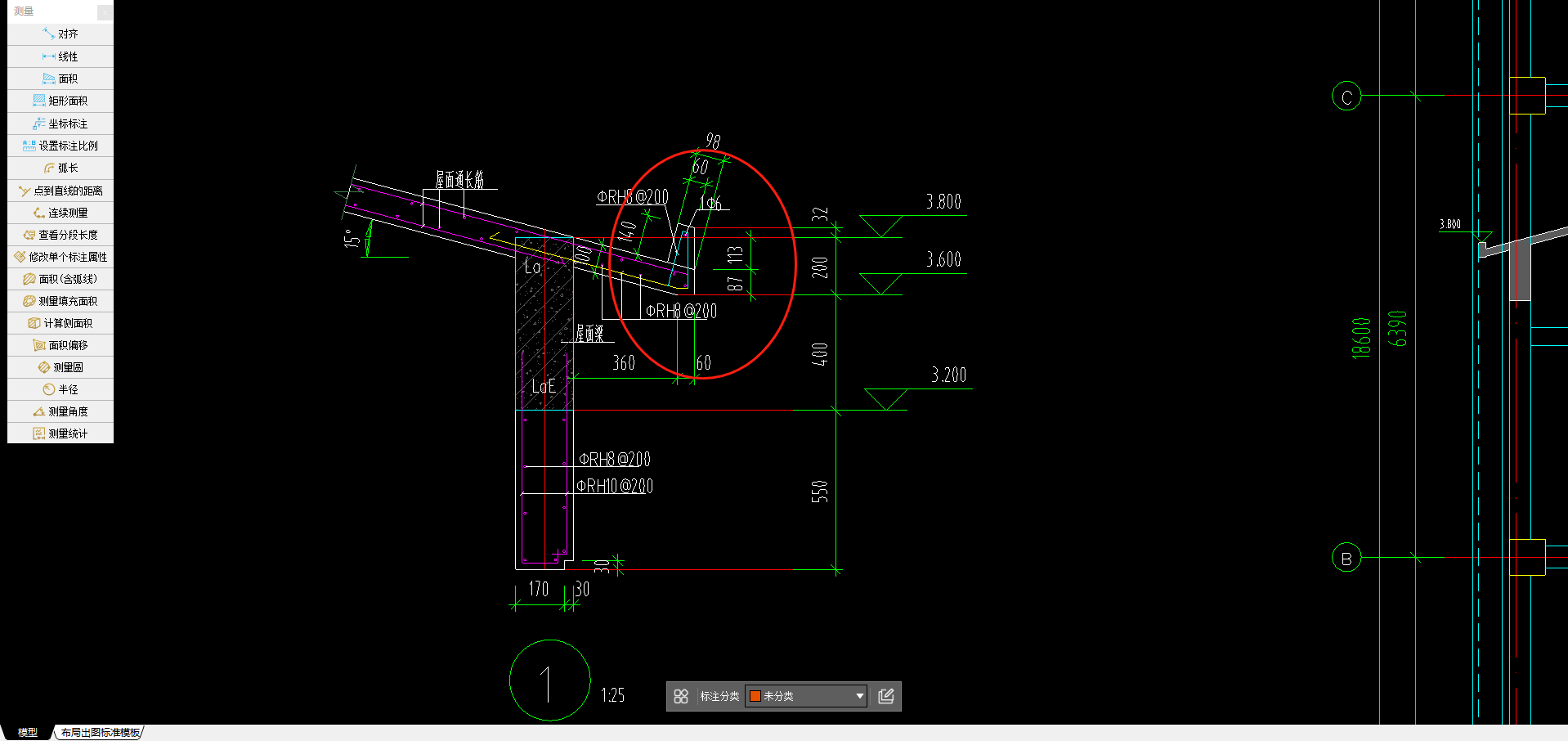Select the 对齐 aligned measurement tool
The image size is (1568, 741).
click(60, 34)
